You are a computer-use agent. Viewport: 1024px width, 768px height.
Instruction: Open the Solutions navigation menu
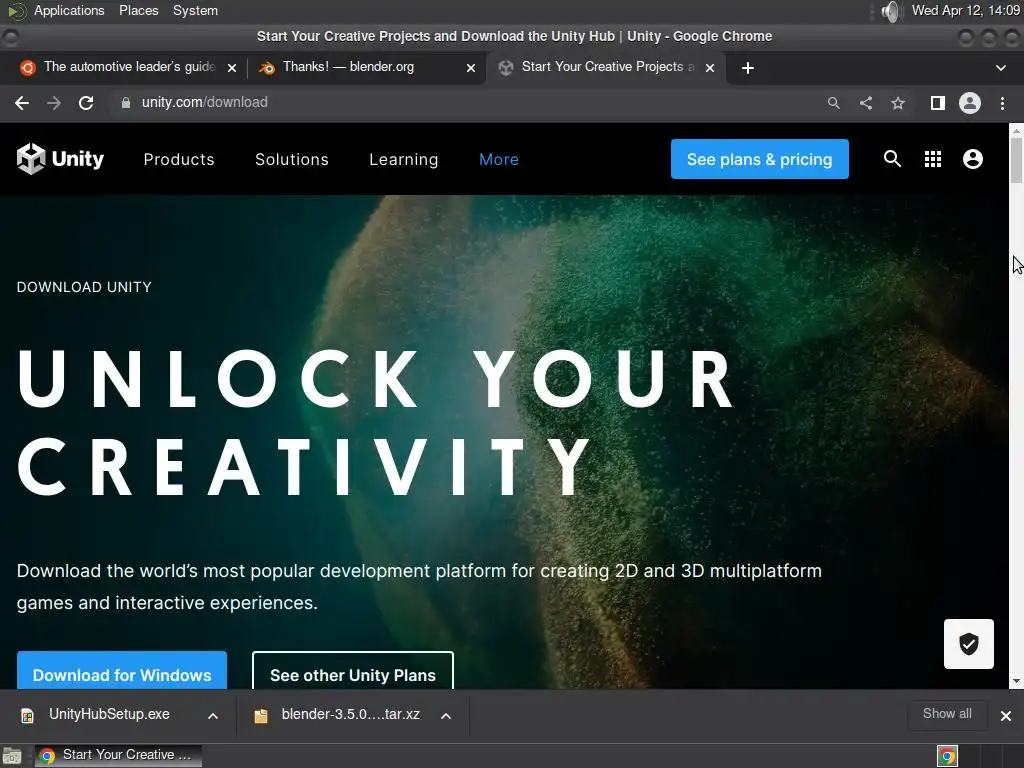(x=292, y=159)
